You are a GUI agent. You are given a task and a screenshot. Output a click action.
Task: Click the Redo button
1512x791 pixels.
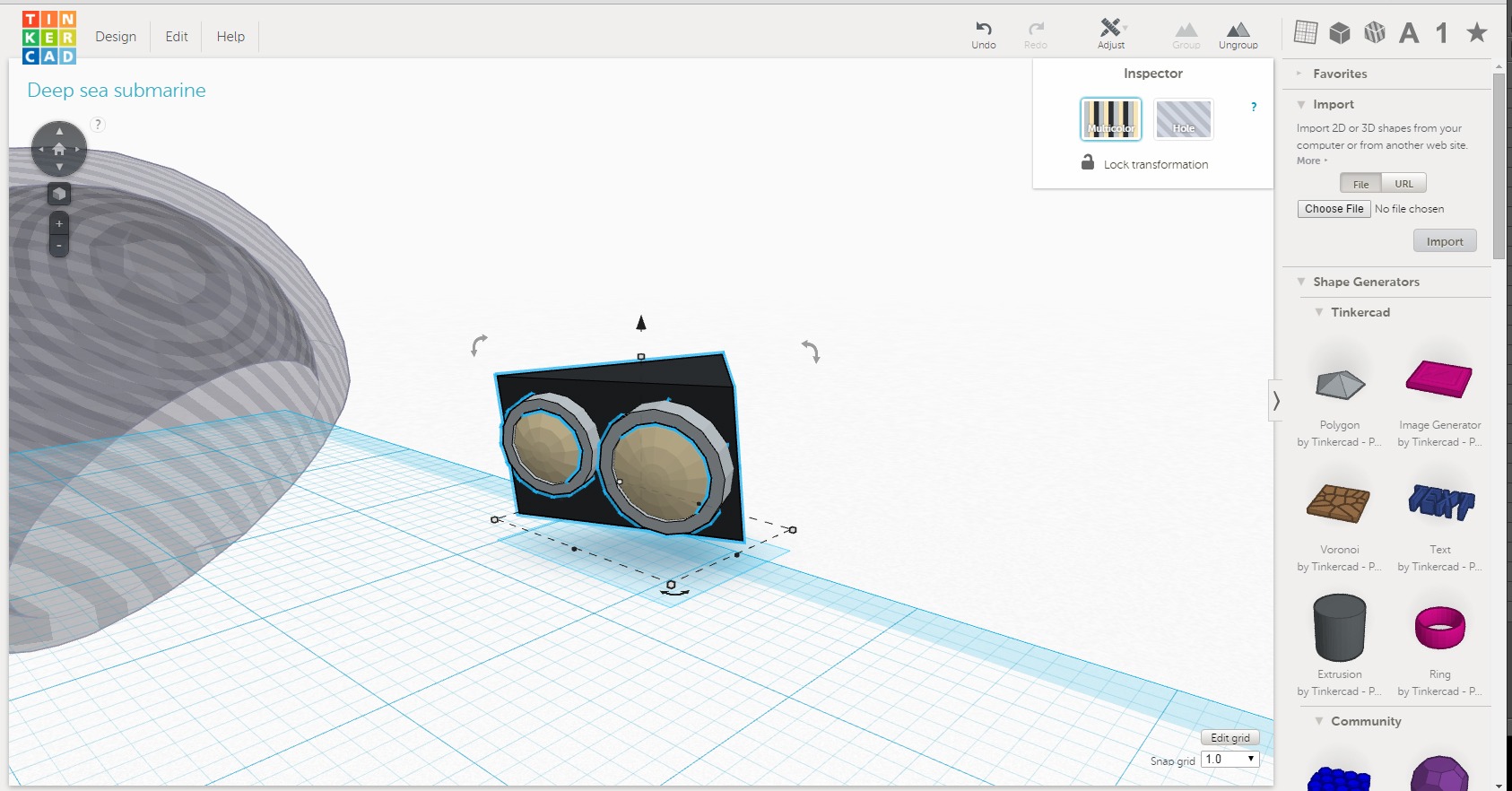click(1036, 35)
